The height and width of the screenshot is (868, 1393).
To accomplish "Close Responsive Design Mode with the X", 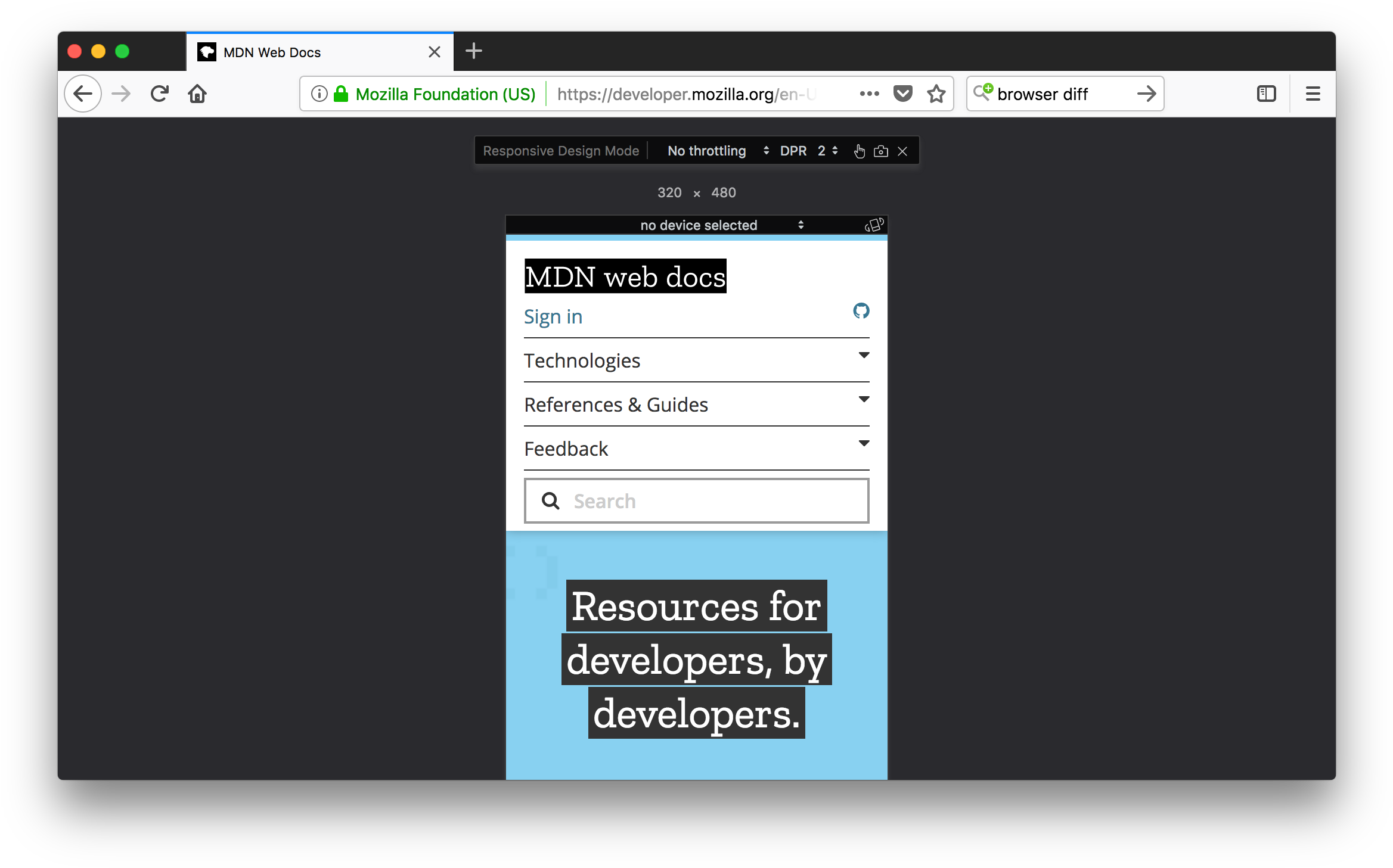I will tap(902, 151).
